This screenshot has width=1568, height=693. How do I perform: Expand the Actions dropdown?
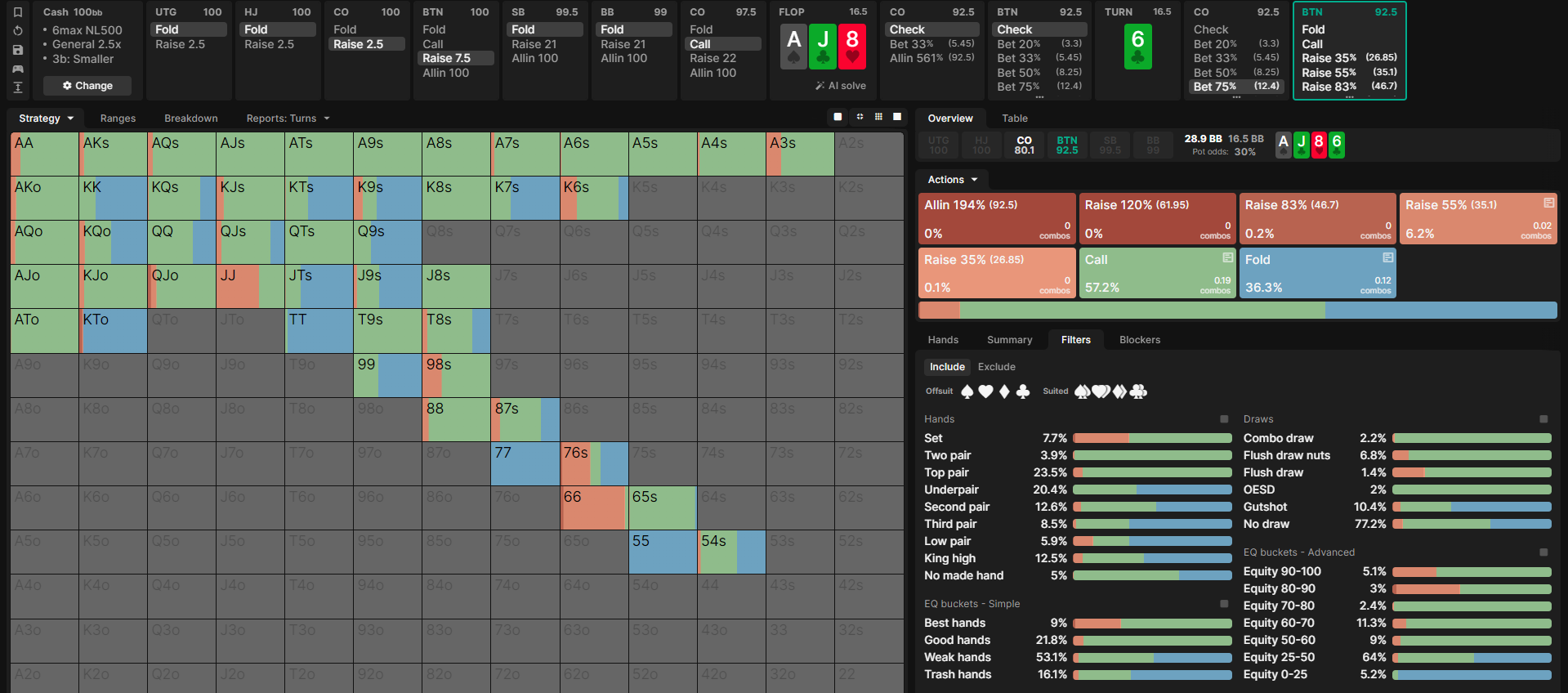953,180
